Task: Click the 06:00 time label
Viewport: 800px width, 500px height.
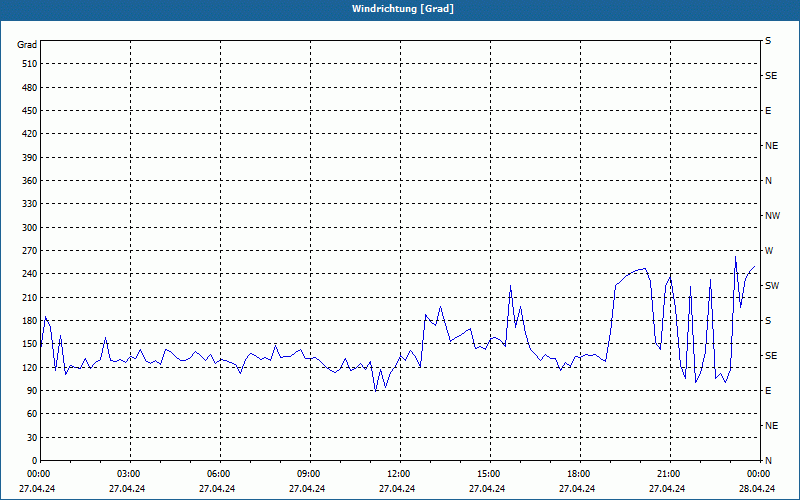Action: click(x=219, y=474)
